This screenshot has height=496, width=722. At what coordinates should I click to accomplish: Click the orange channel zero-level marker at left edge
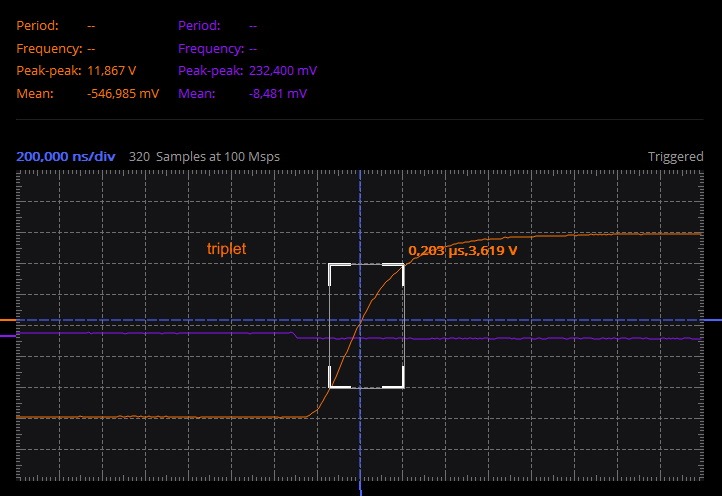coord(8,320)
